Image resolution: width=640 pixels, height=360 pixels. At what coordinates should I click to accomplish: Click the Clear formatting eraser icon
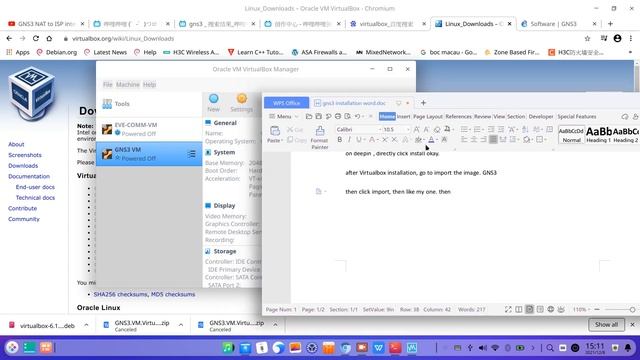click(x=437, y=129)
